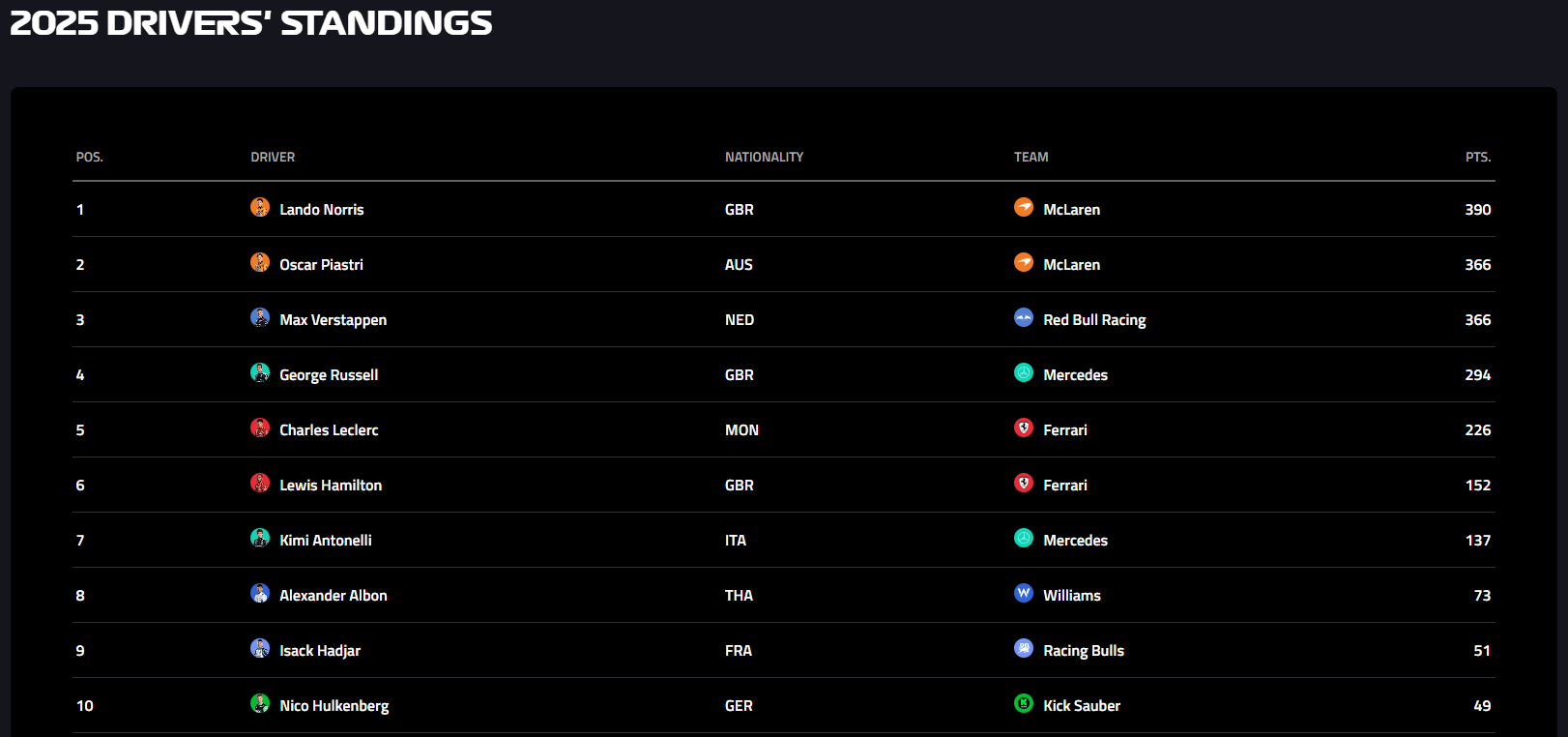
Task: Click Charles Leclerc's driver avatar icon
Action: coord(260,427)
